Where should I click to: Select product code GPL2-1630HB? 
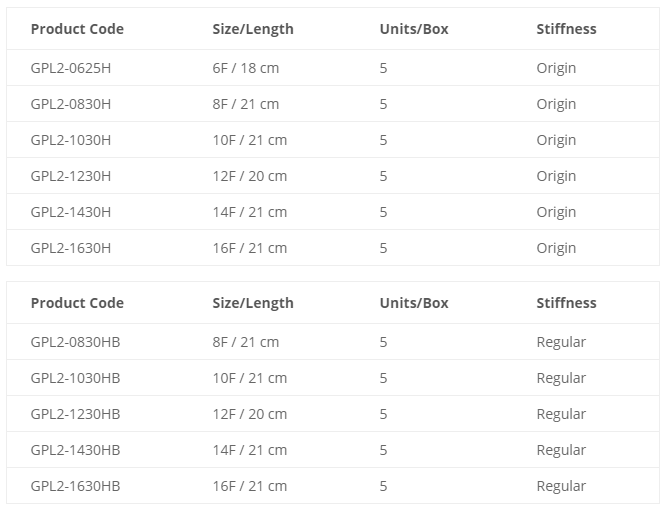[75, 486]
